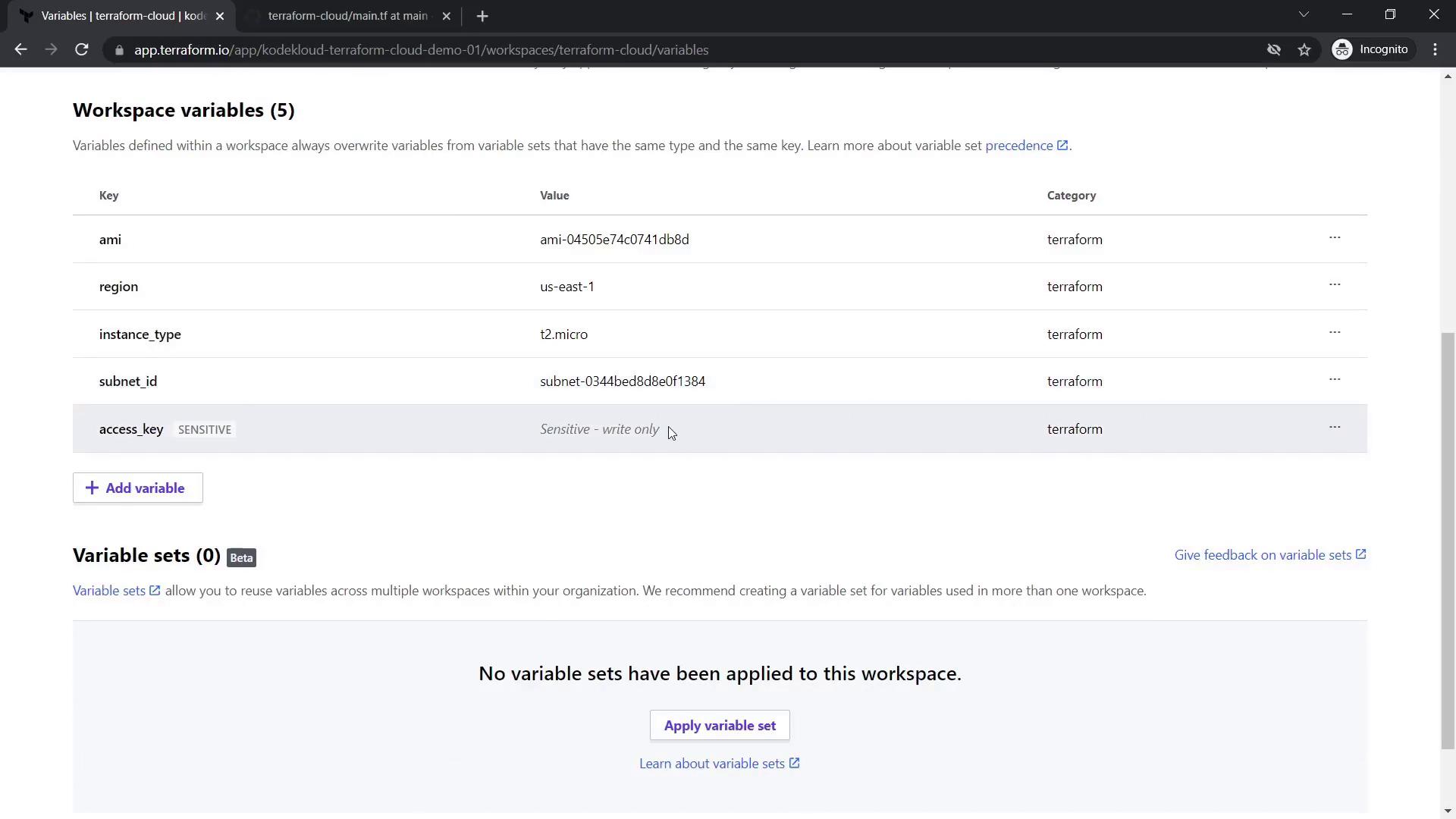Switch to terraform-cloud/main.tf browser tab
The image size is (1456, 819).
347,16
